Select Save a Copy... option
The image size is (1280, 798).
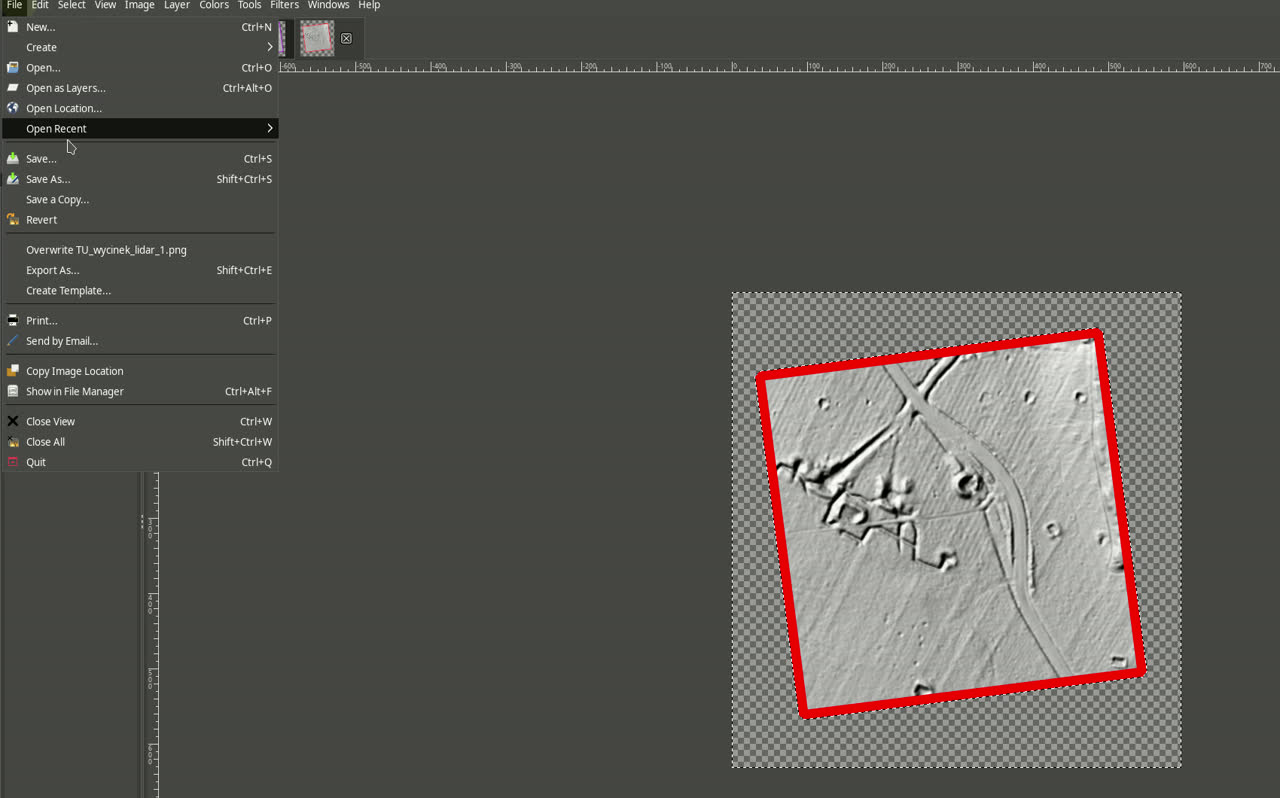click(140, 200)
